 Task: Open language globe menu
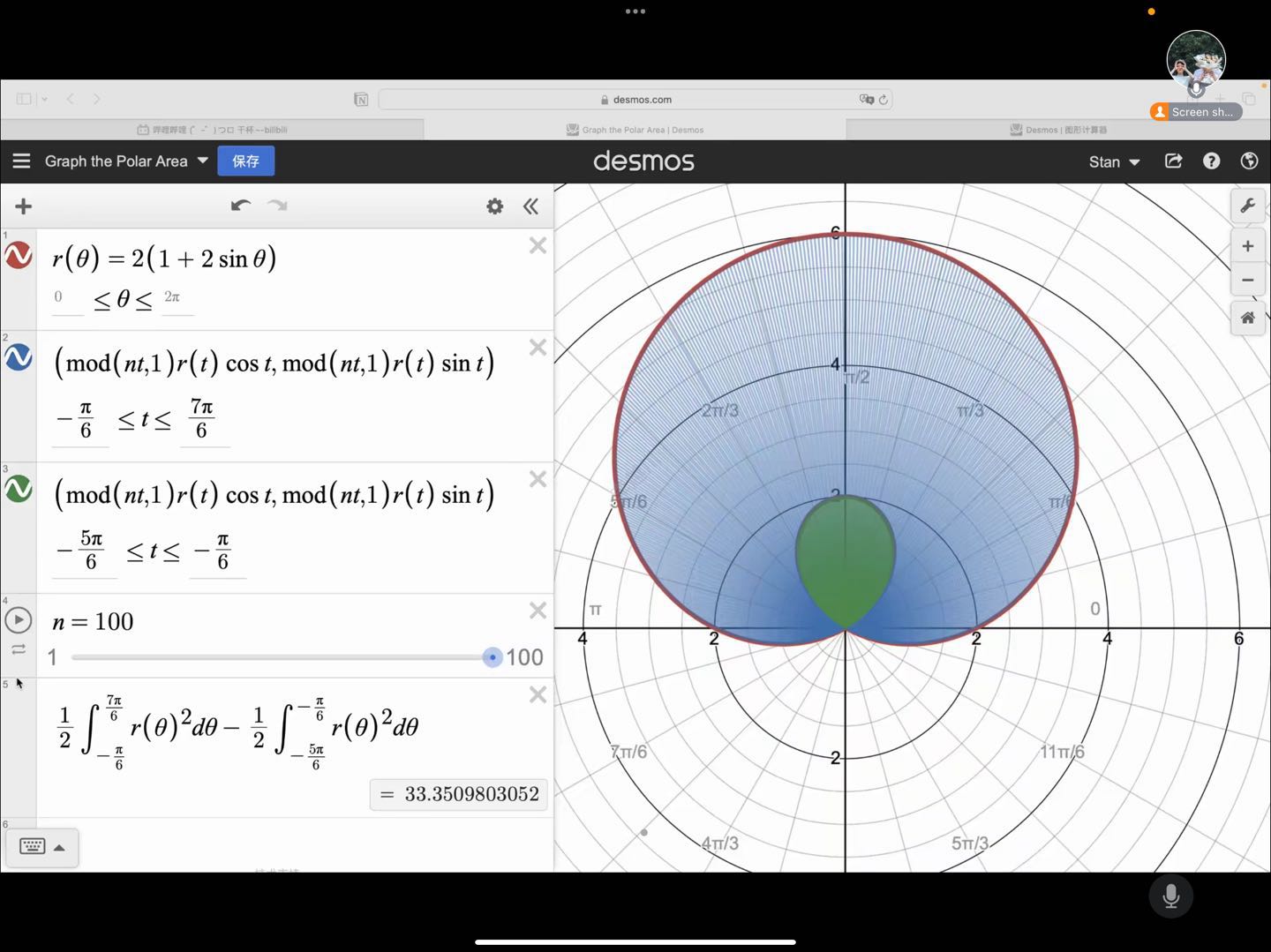tap(1249, 161)
